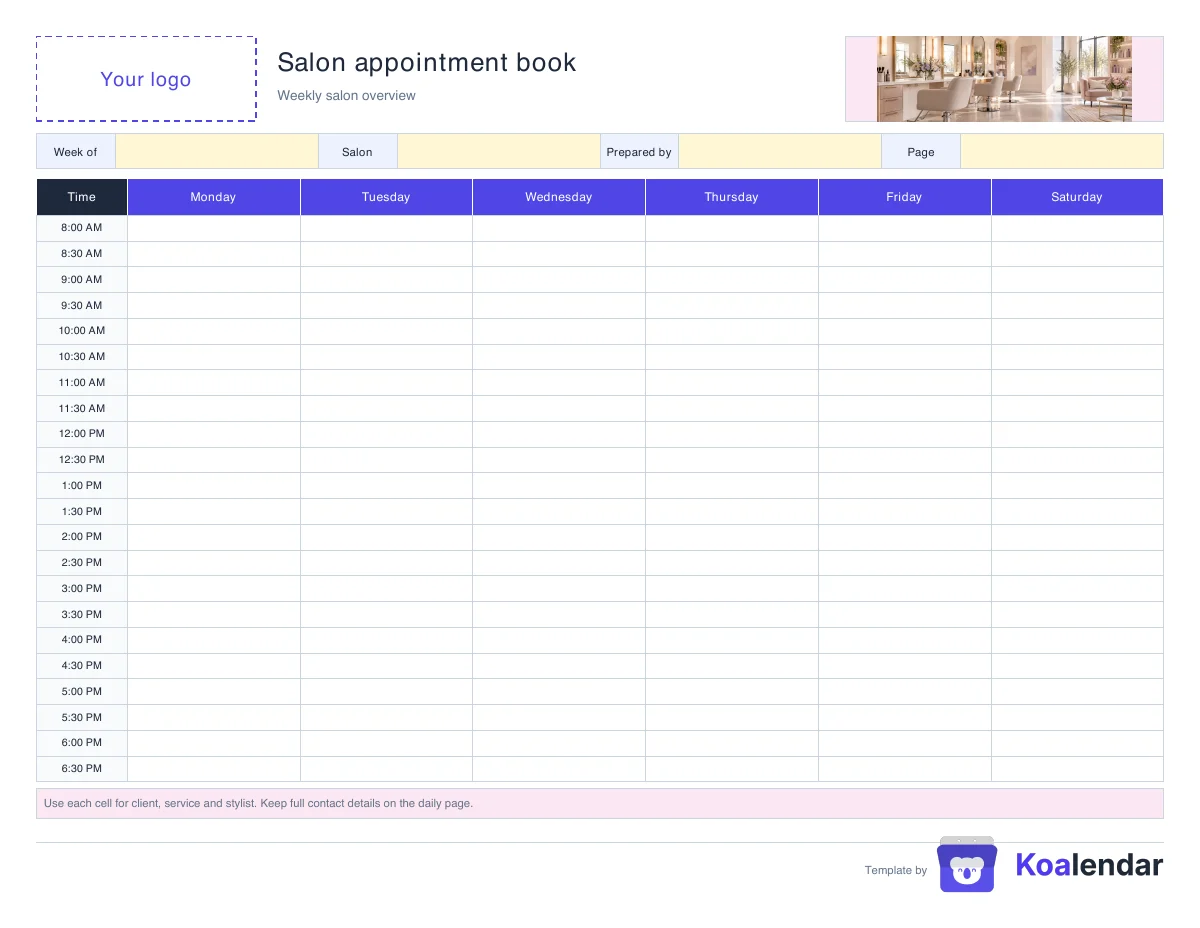This screenshot has height=928, width=1200.
Task: Click the '12:00 PM' time label
Action: pos(82,434)
